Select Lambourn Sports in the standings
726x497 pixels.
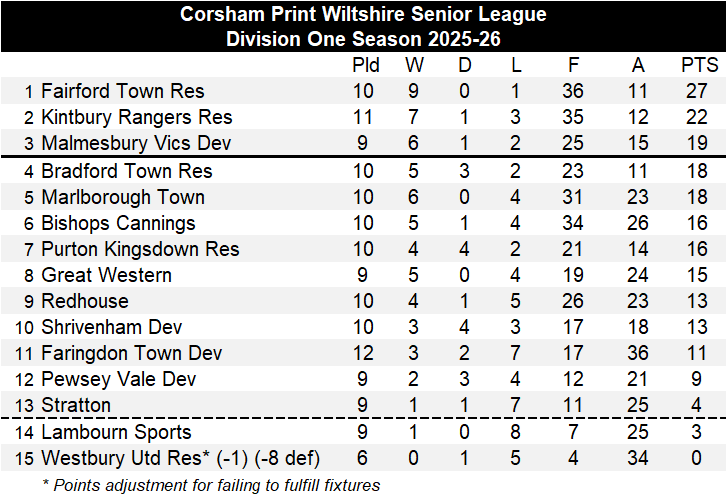coord(116,433)
